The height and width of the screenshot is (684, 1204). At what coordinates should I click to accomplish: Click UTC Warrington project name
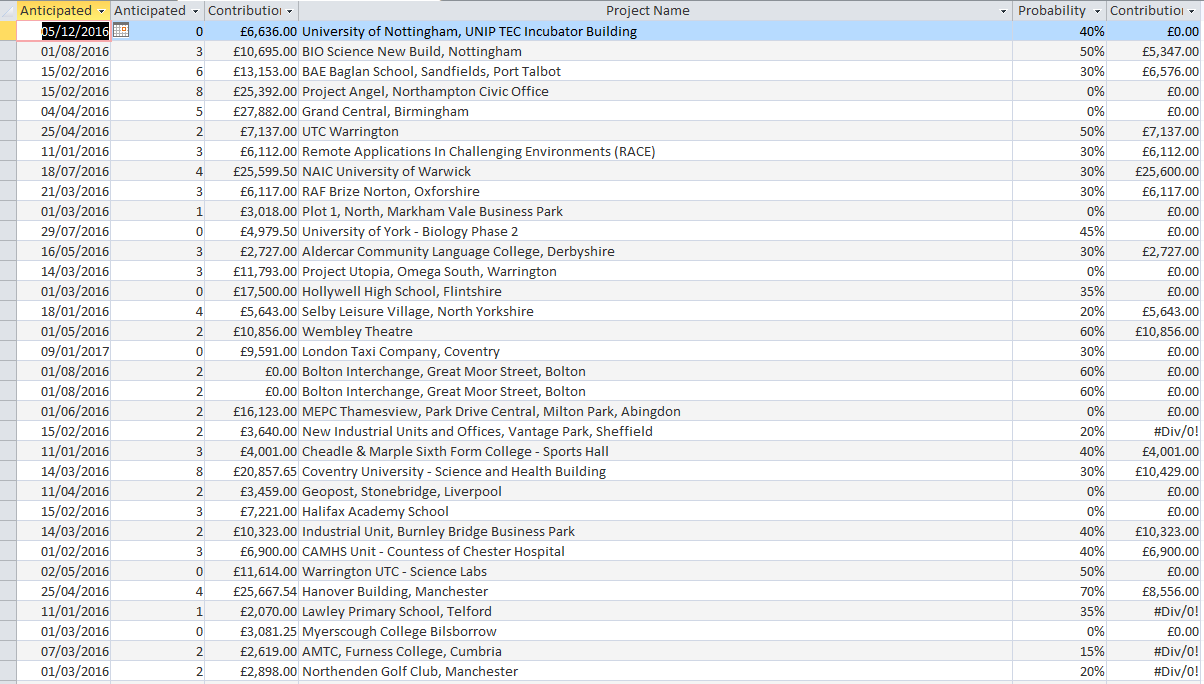click(x=350, y=131)
